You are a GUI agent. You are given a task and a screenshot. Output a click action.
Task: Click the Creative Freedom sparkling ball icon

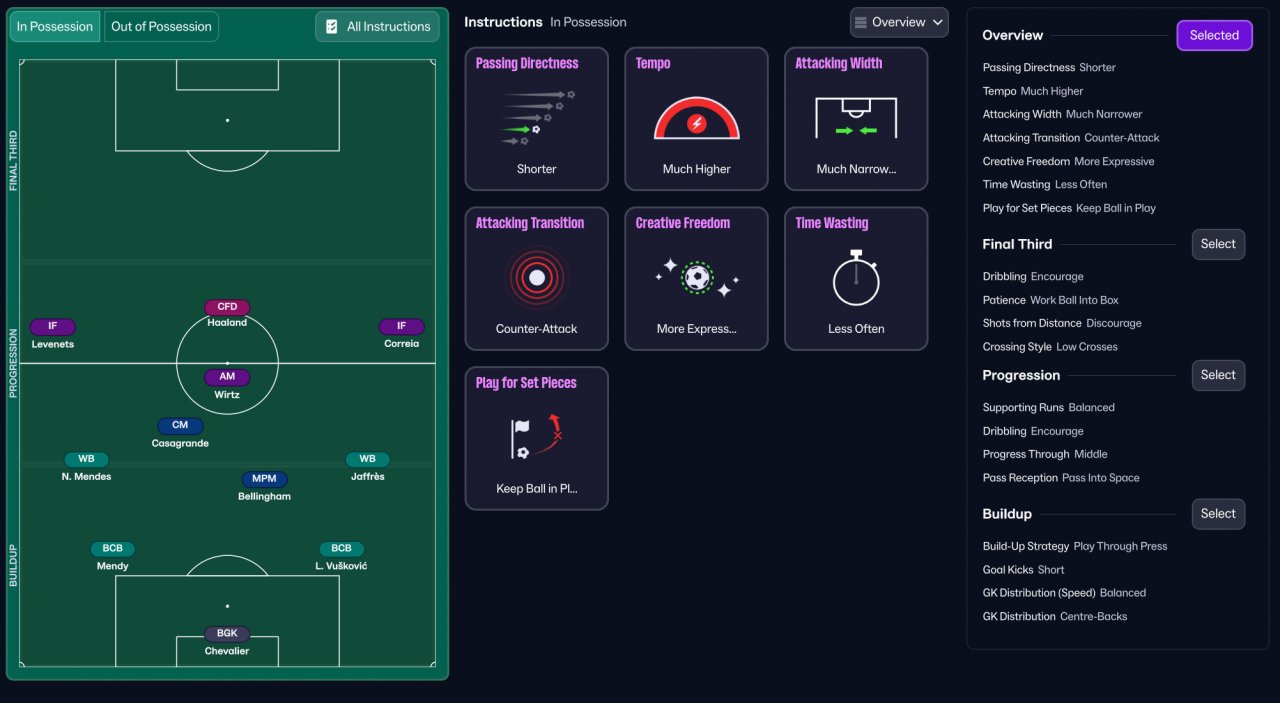coord(697,278)
